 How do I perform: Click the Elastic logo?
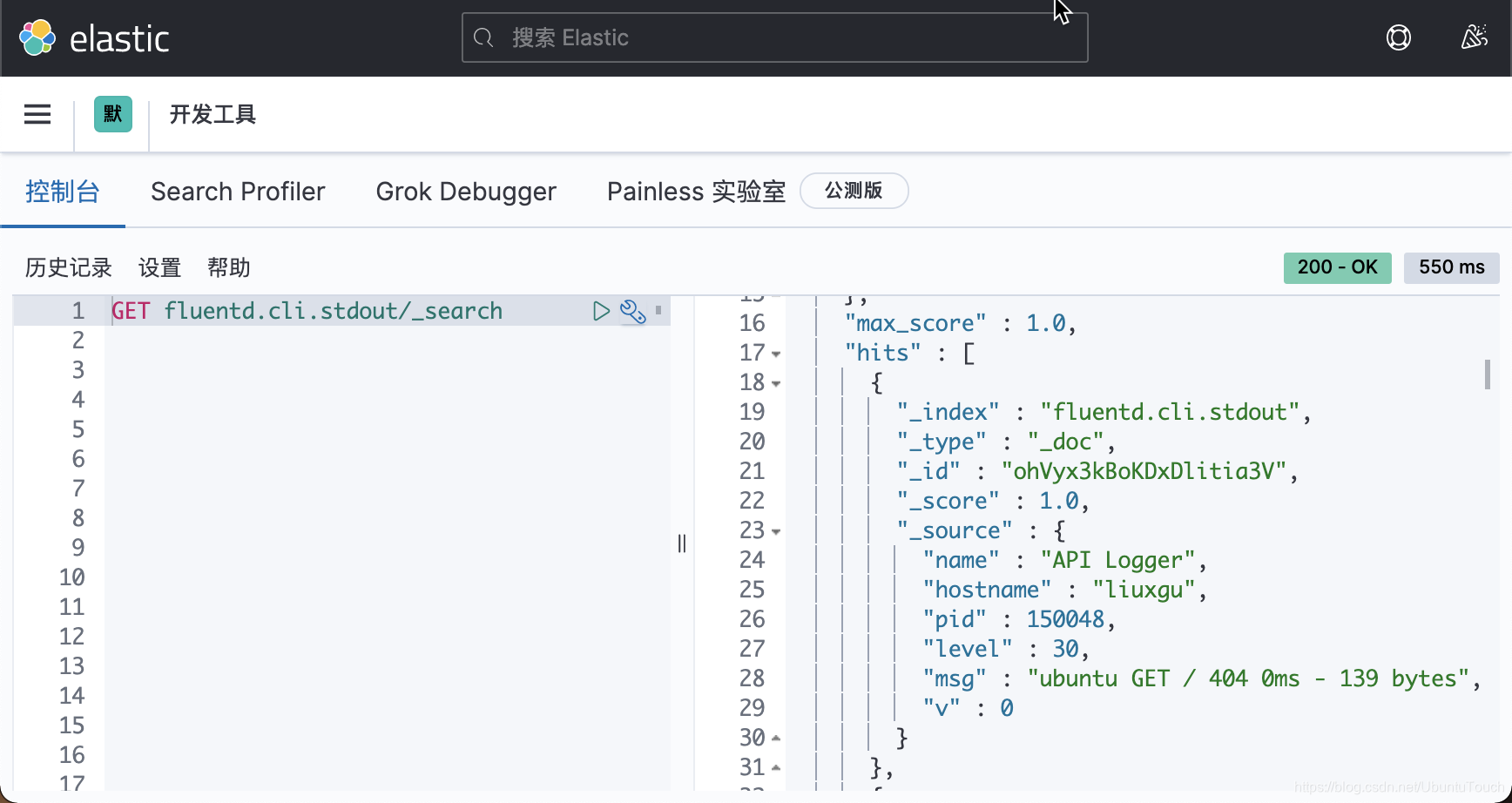tap(94, 38)
